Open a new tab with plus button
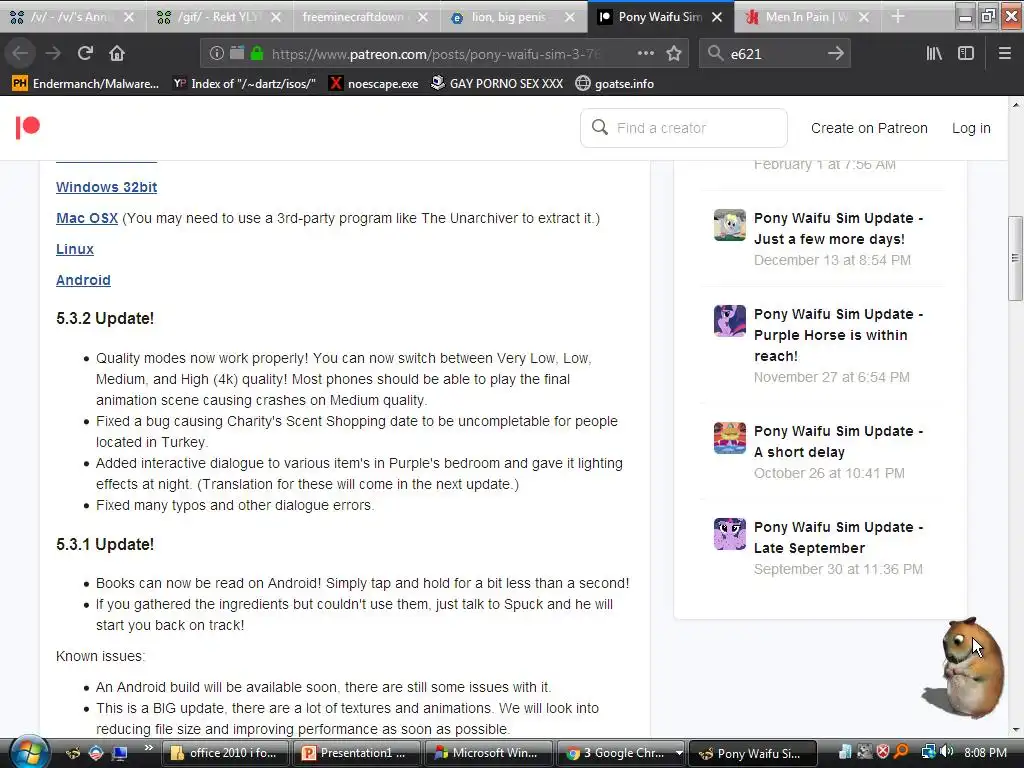This screenshot has width=1024, height=768. click(x=898, y=17)
